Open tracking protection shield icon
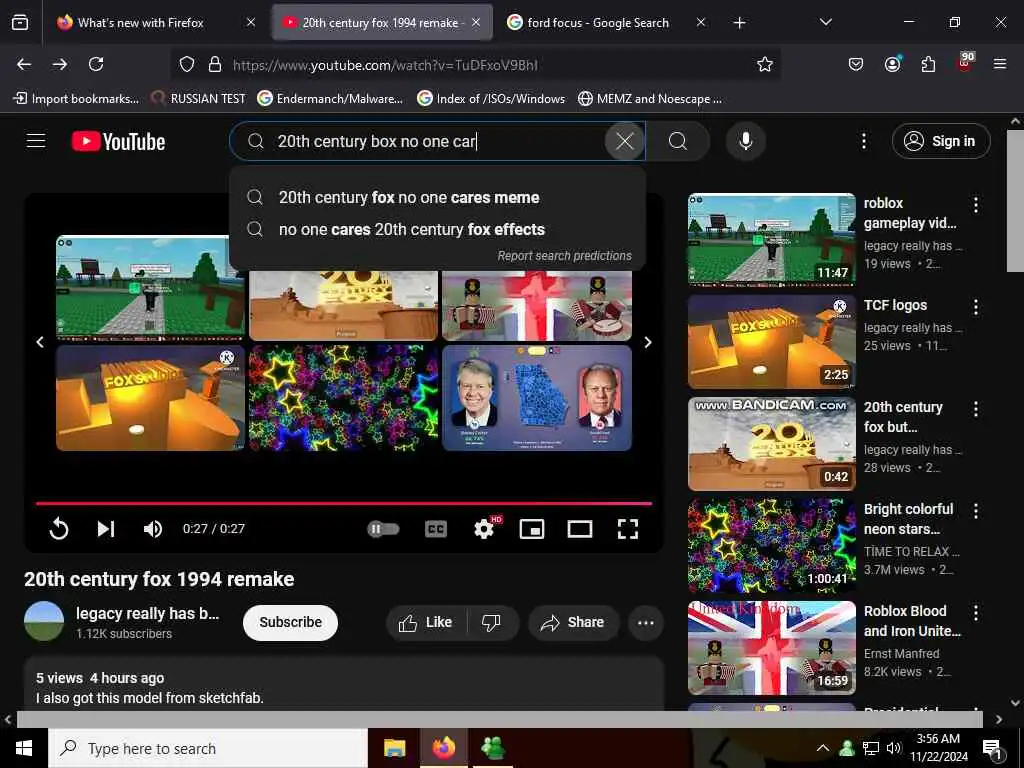The width and height of the screenshot is (1024, 768). (187, 64)
